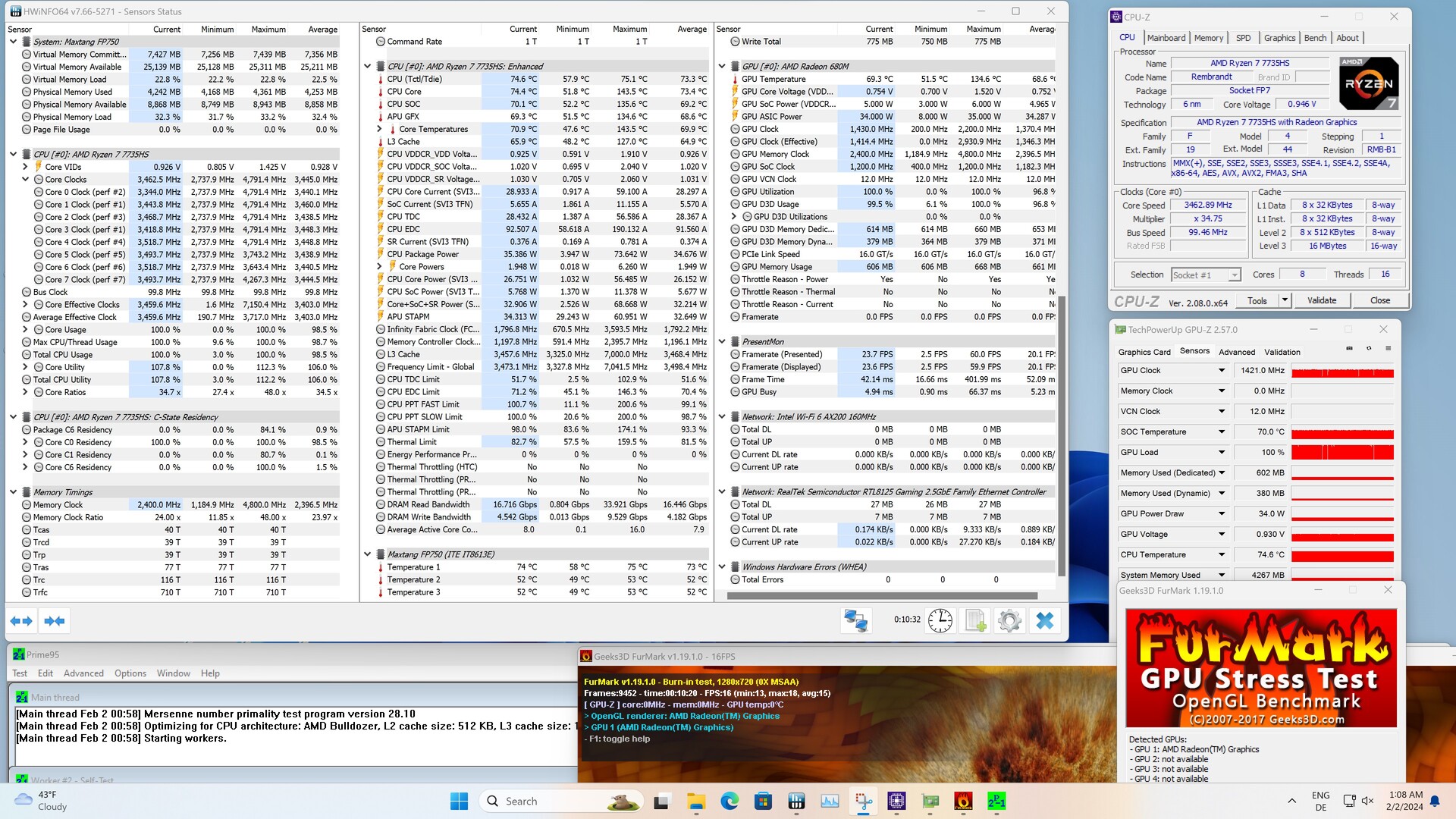Open the Advanced menu in Prime95
The image size is (1456, 819).
click(x=83, y=673)
